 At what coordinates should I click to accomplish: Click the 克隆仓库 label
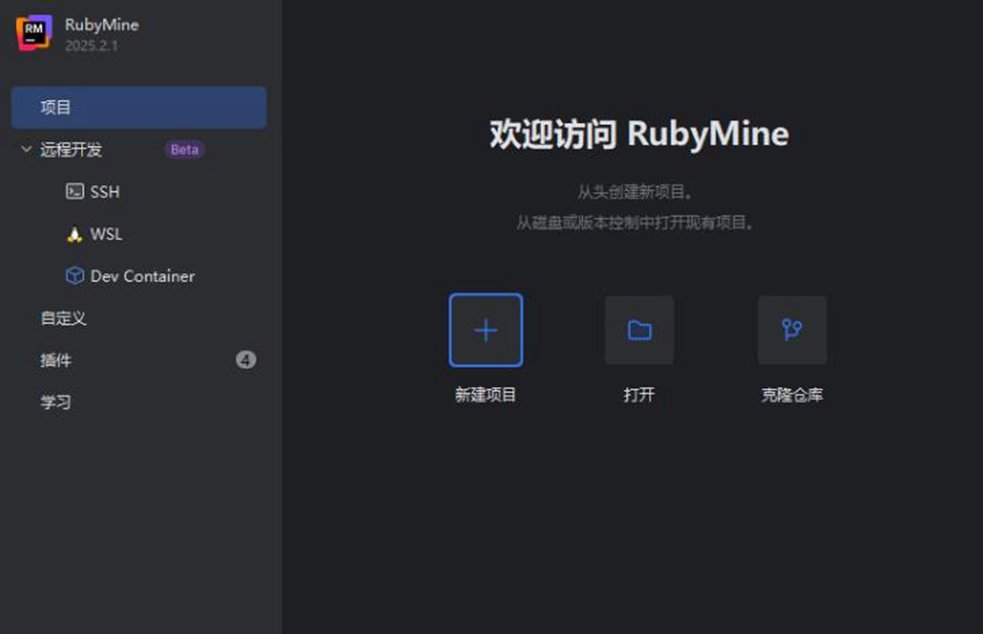[x=792, y=395]
